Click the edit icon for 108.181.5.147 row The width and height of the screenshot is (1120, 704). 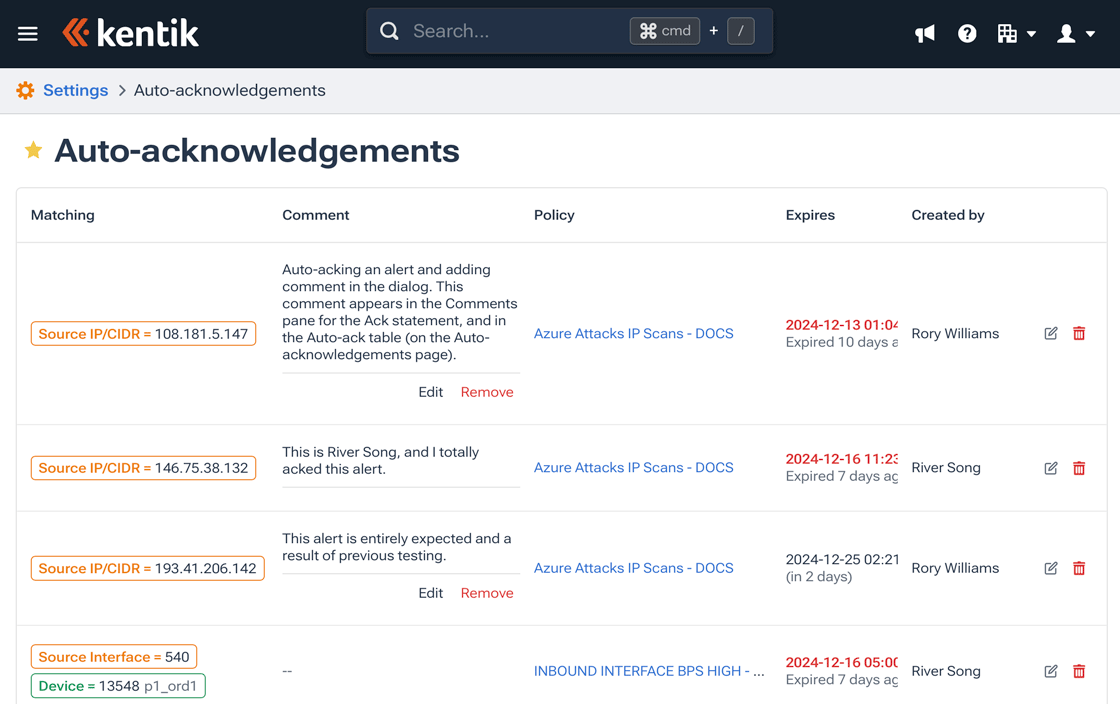pos(1051,333)
